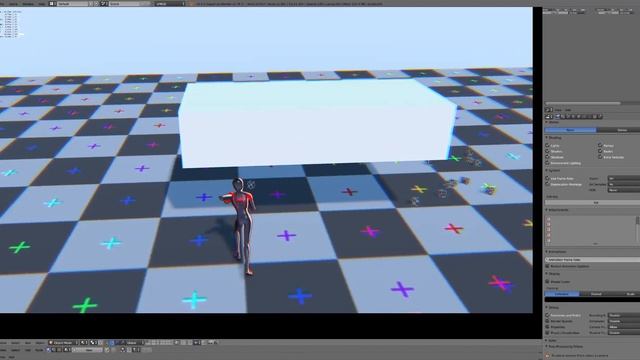Open the Render context tab in Properties
The image size is (640, 360).
(x=558, y=116)
